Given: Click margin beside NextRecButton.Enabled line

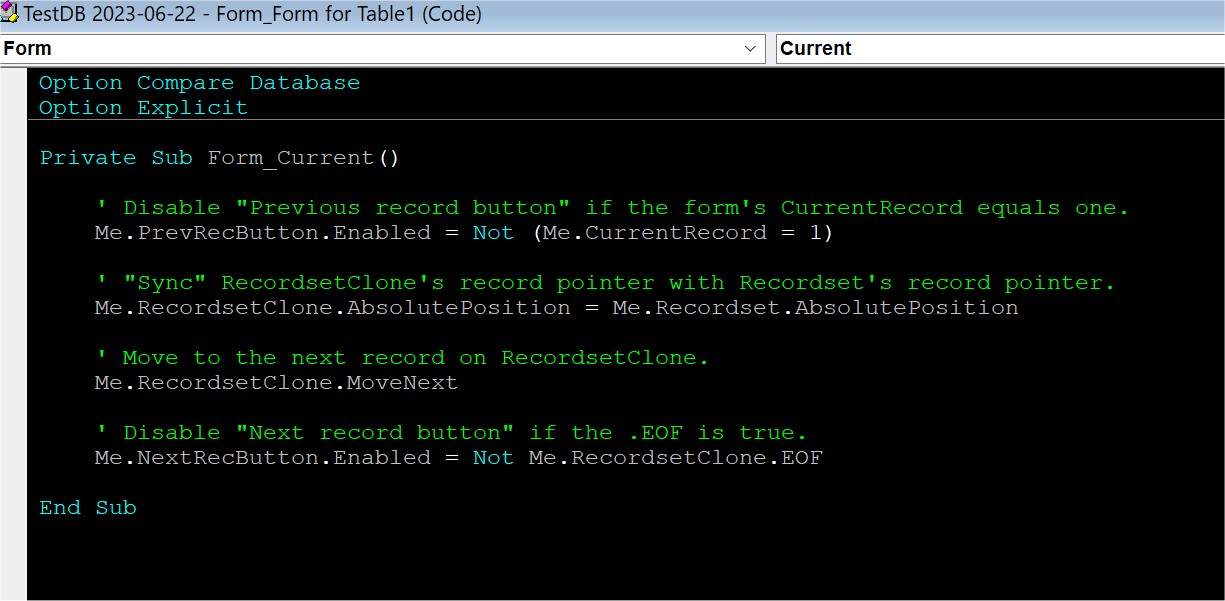Looking at the screenshot, I should click(13, 458).
